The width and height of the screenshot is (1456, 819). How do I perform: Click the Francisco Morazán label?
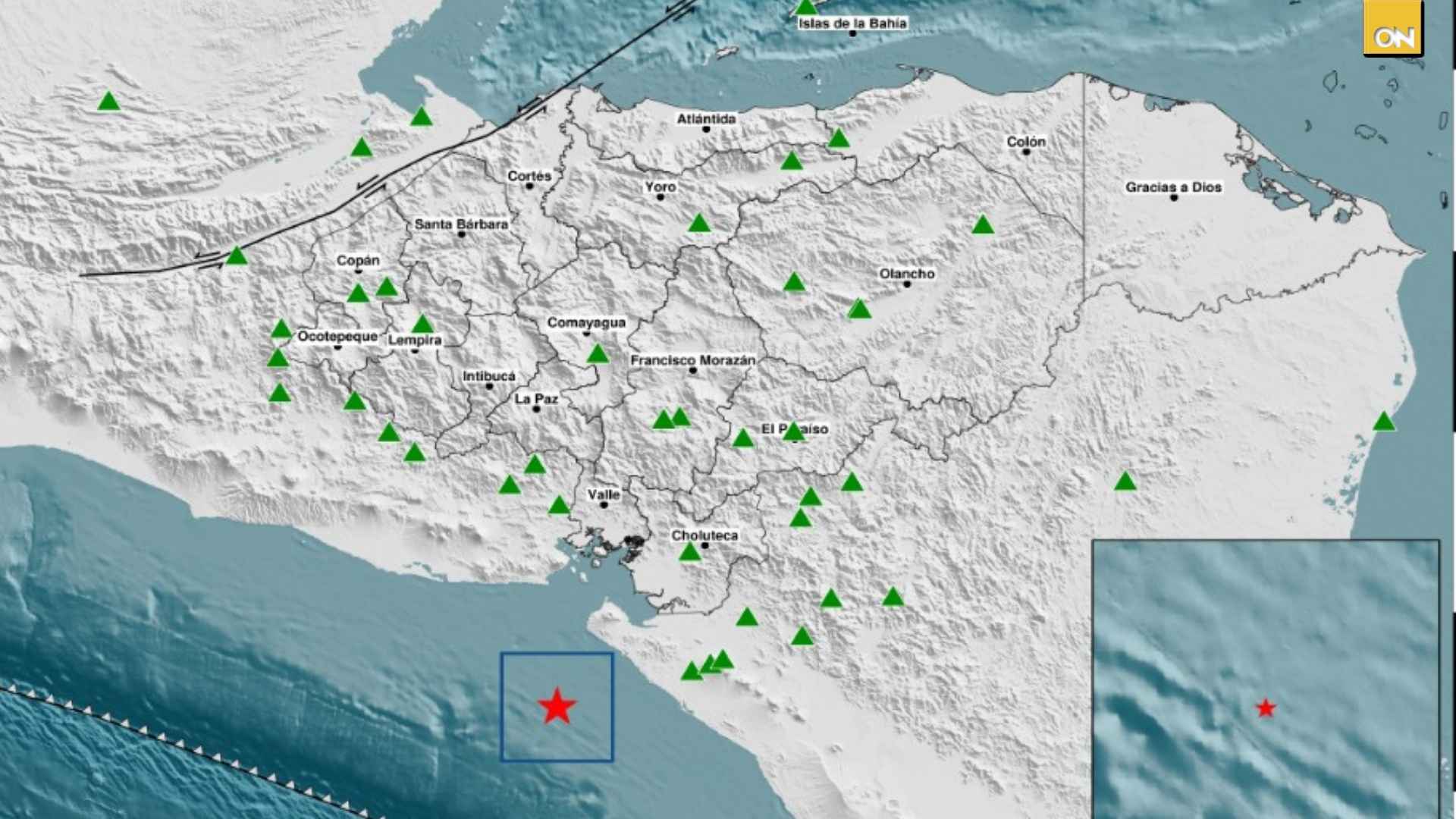pos(693,361)
